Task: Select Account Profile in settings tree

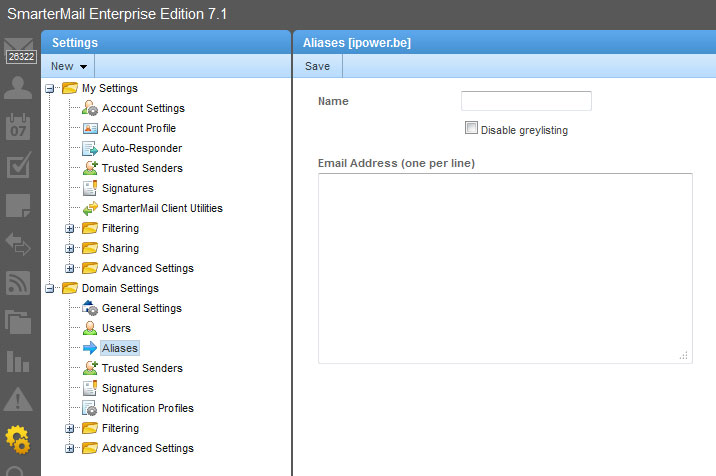Action: pyautogui.click(x=138, y=128)
